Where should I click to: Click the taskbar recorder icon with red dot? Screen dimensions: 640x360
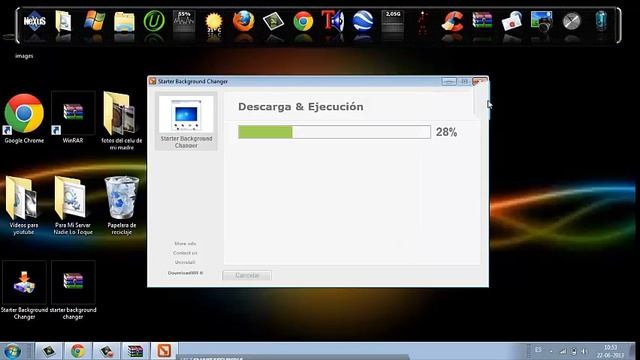click(x=107, y=351)
